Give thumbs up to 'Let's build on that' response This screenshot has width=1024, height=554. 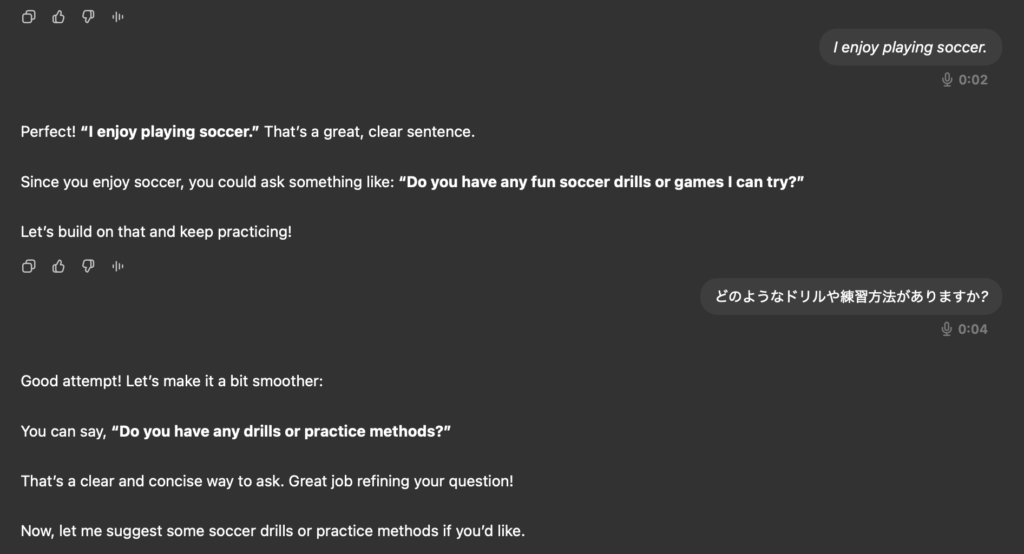point(59,266)
